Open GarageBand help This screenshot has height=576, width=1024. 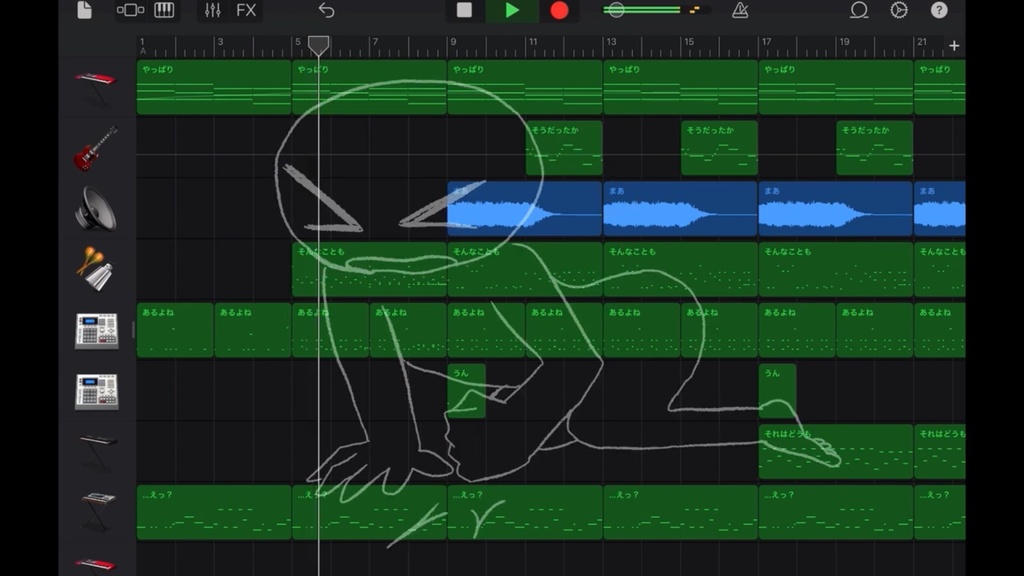[x=937, y=12]
